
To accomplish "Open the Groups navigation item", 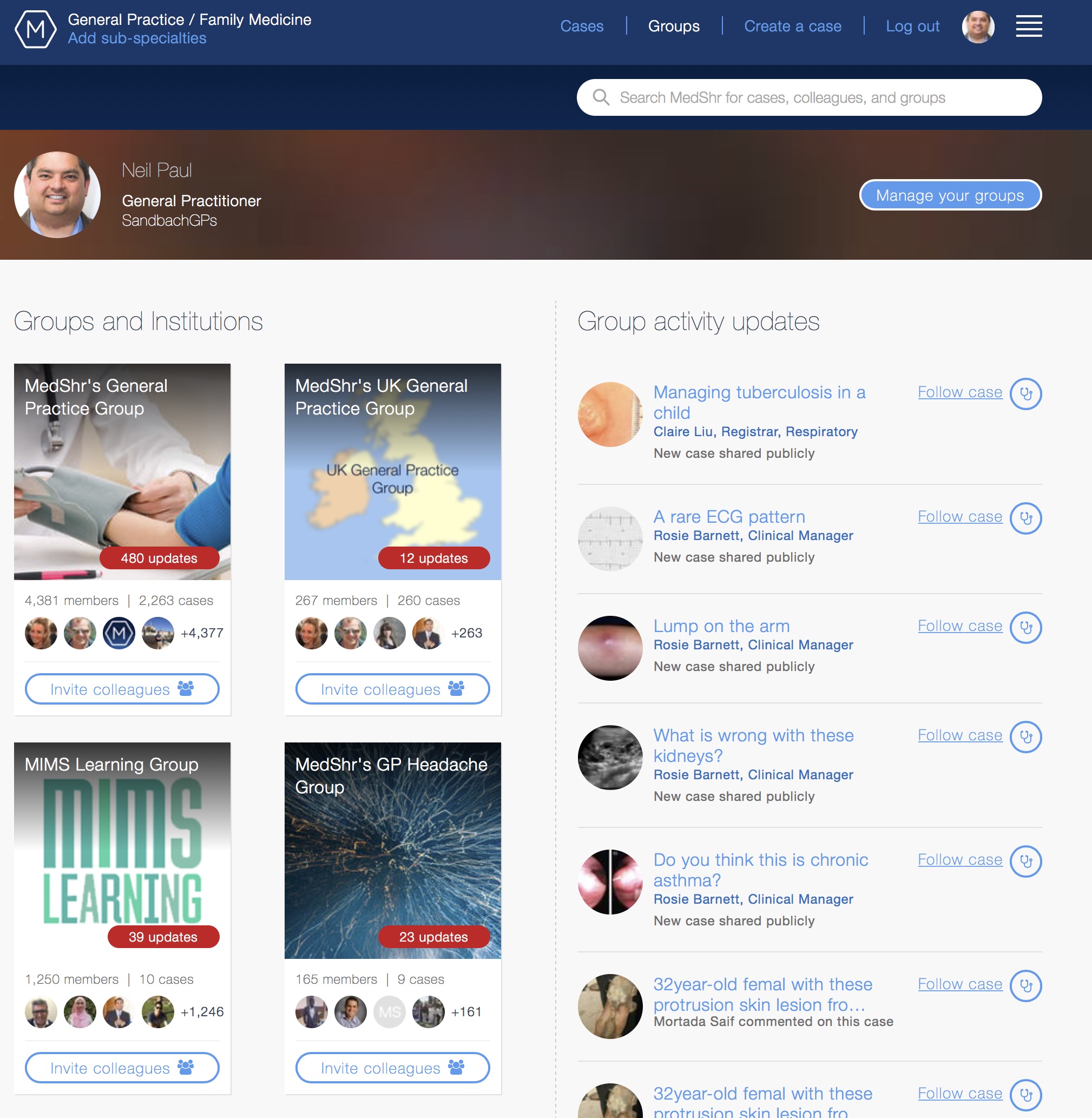I will (674, 27).
